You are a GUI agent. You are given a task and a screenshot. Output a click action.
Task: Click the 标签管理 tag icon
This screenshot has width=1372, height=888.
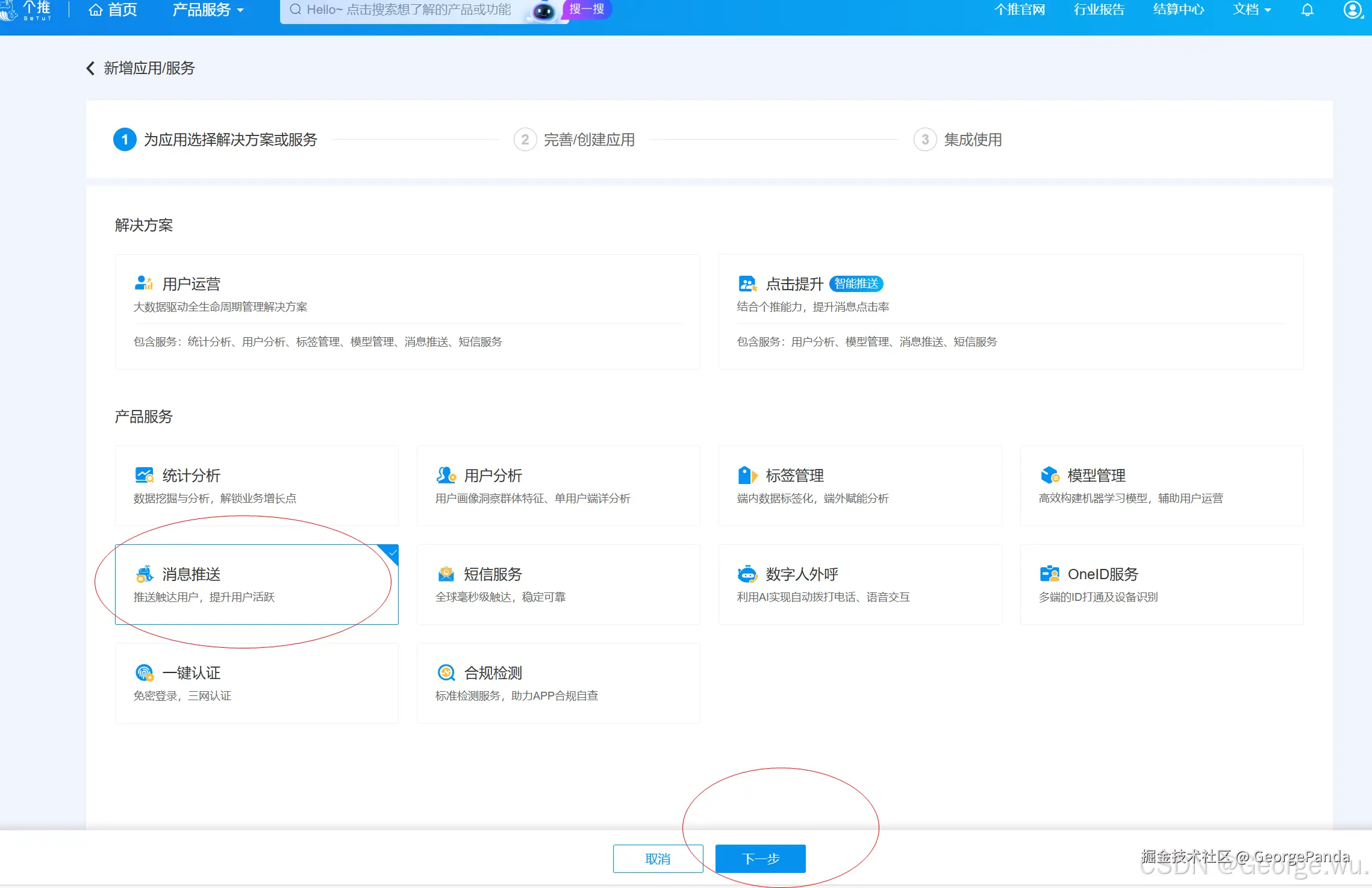coord(748,475)
